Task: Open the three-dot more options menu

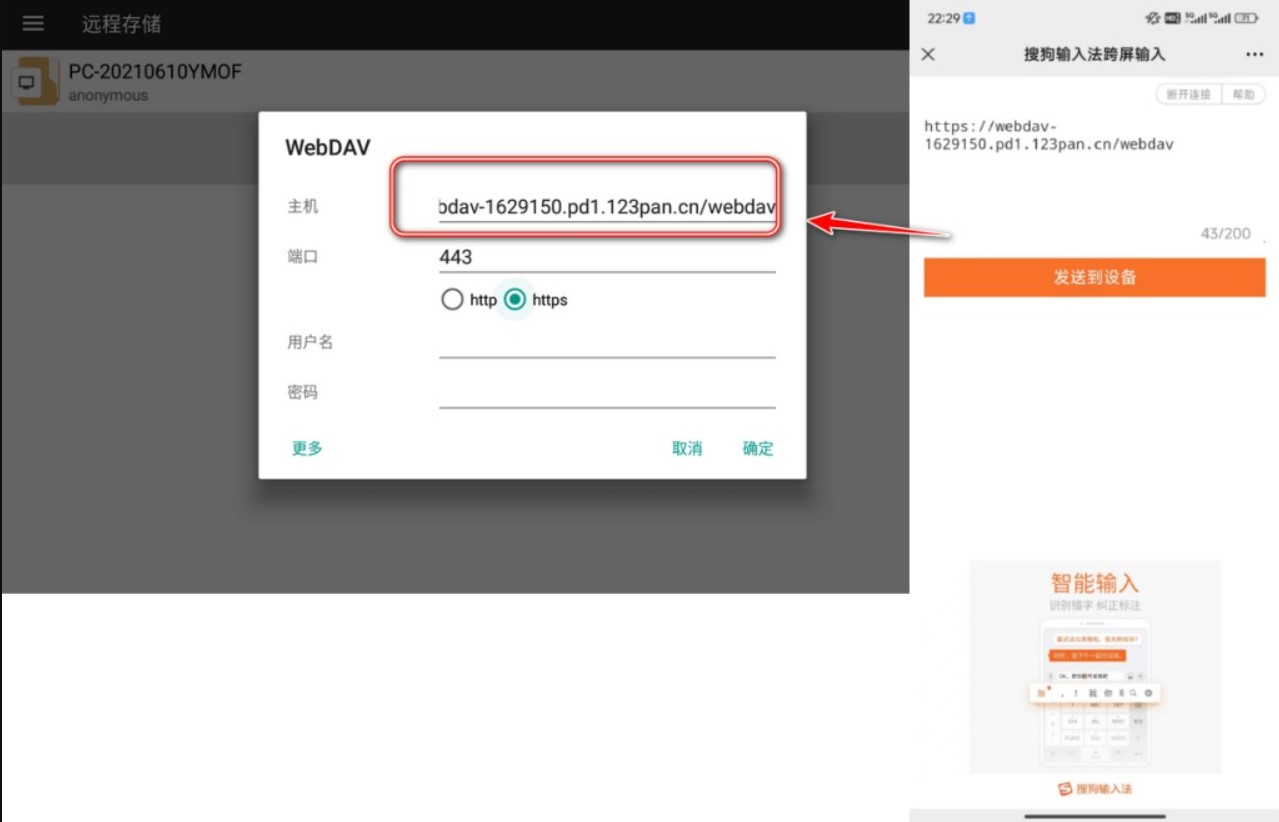Action: (1254, 54)
